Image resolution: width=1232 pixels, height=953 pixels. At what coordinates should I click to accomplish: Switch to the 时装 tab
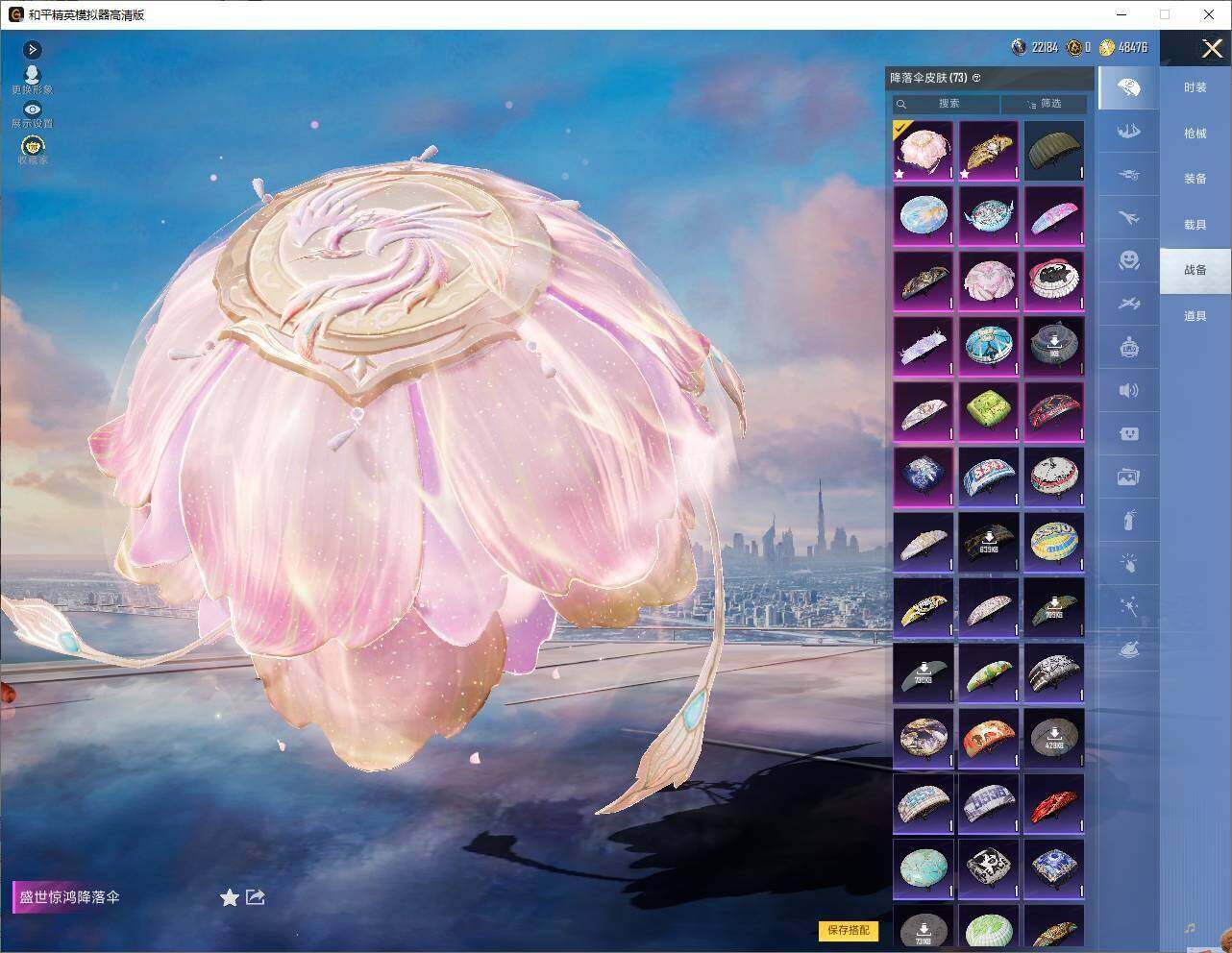point(1195,87)
